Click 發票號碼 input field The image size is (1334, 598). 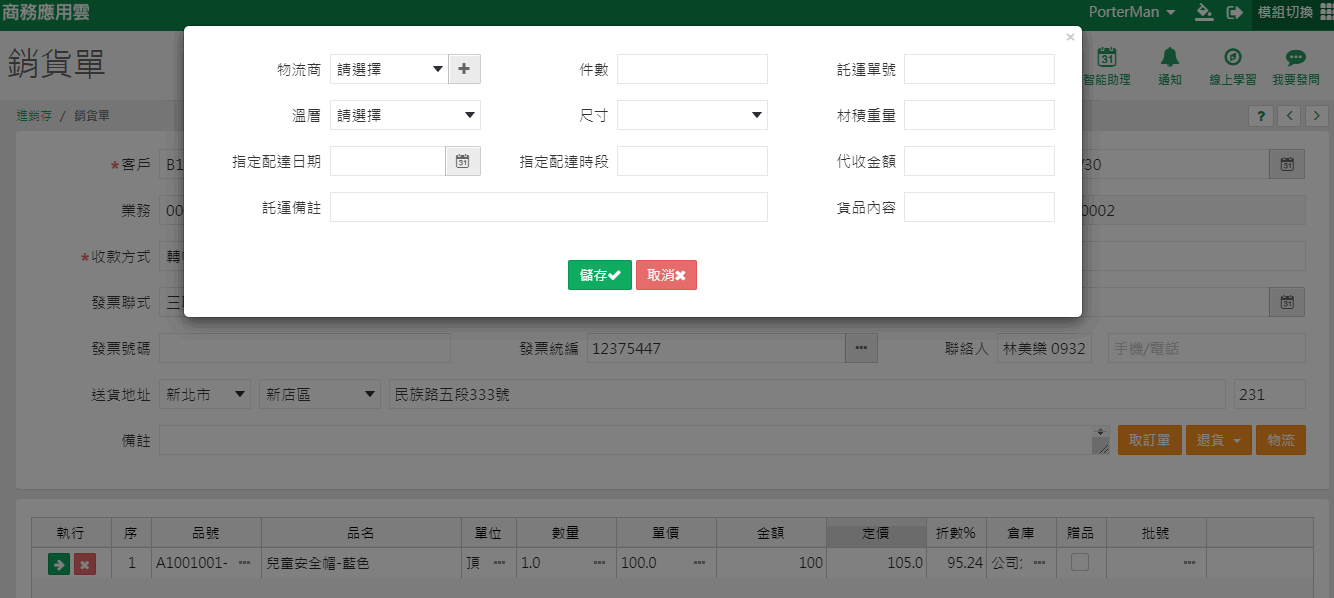(x=305, y=348)
